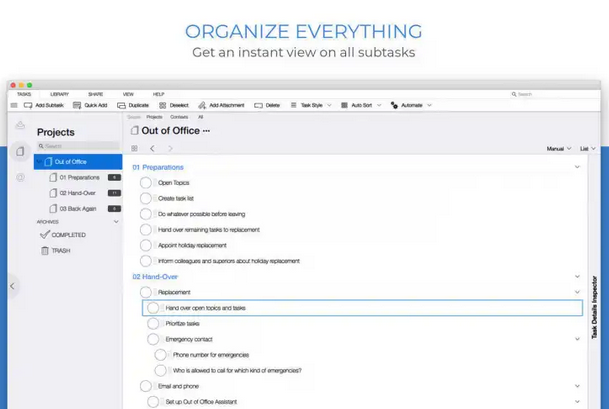
Task: Click the 02 Hand-Over document icon in sidebar
Action: 53,193
